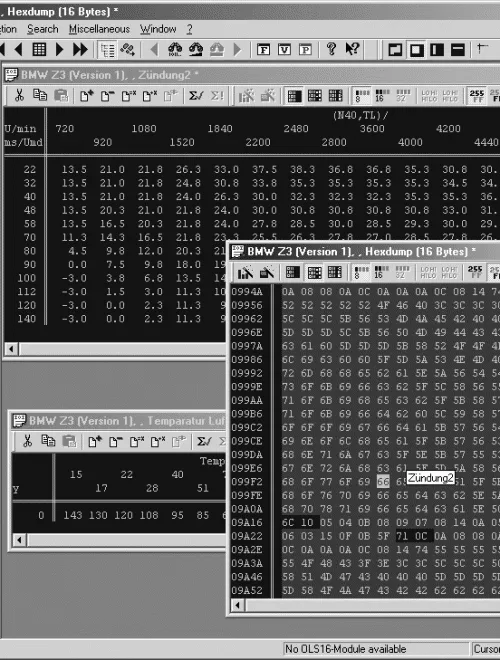Click RPM header 1080 in Zündung2 table

tap(144, 128)
